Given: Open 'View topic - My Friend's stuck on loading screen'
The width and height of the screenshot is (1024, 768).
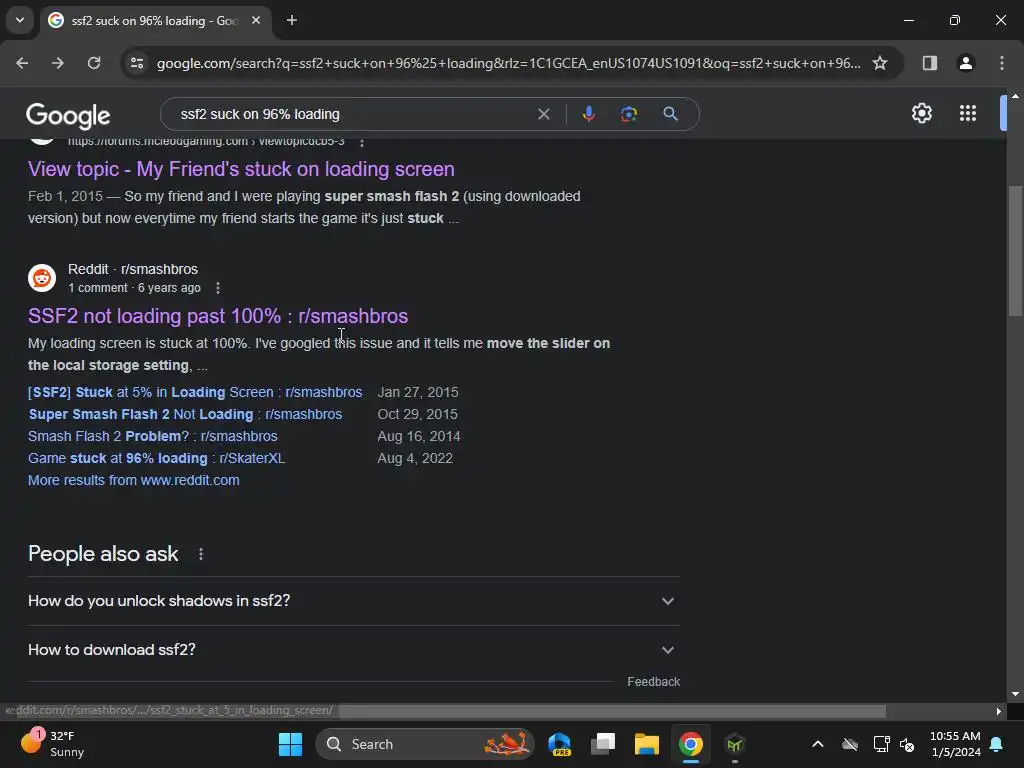Looking at the screenshot, I should click(x=241, y=169).
